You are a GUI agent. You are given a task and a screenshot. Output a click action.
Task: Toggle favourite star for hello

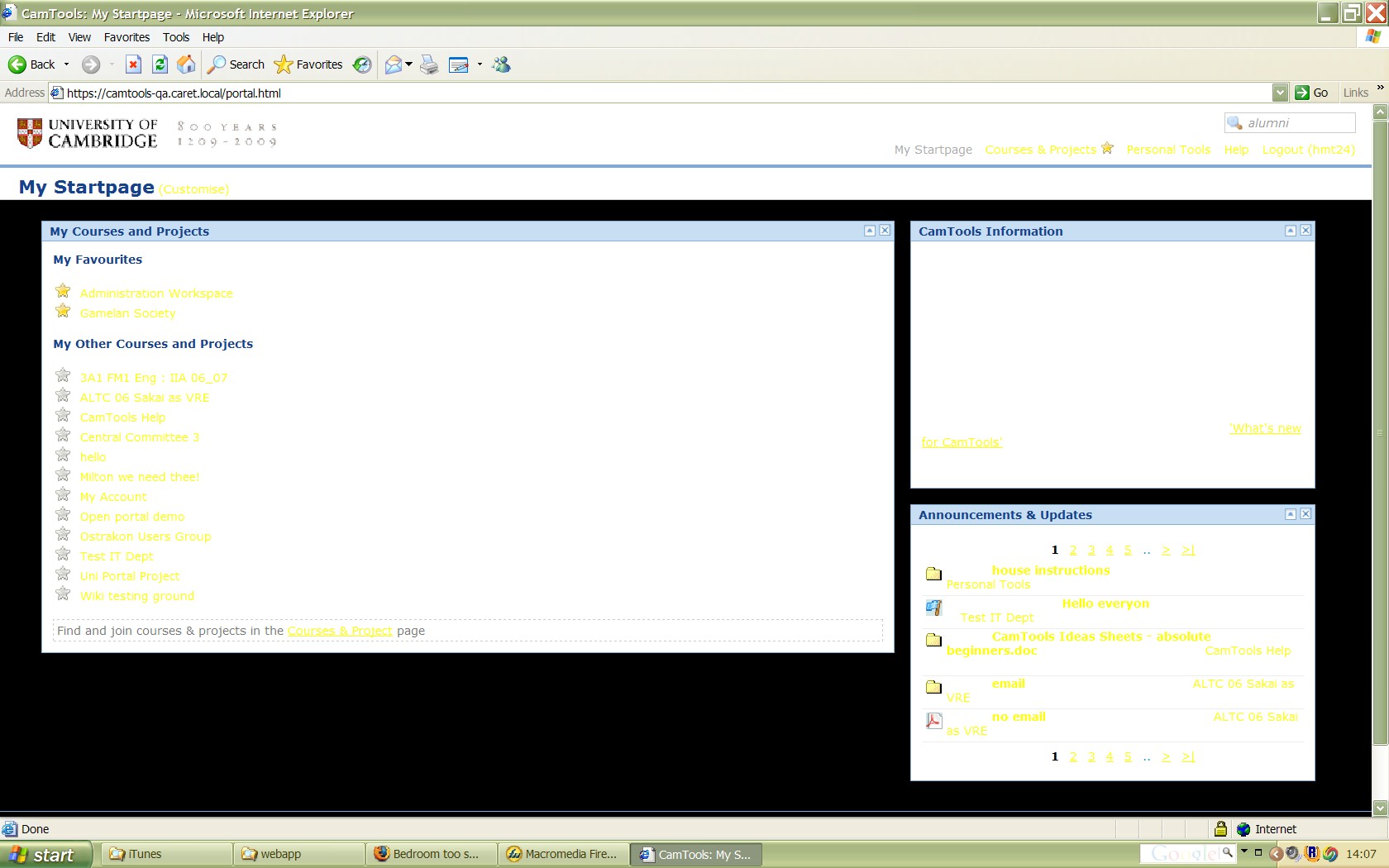[63, 455]
